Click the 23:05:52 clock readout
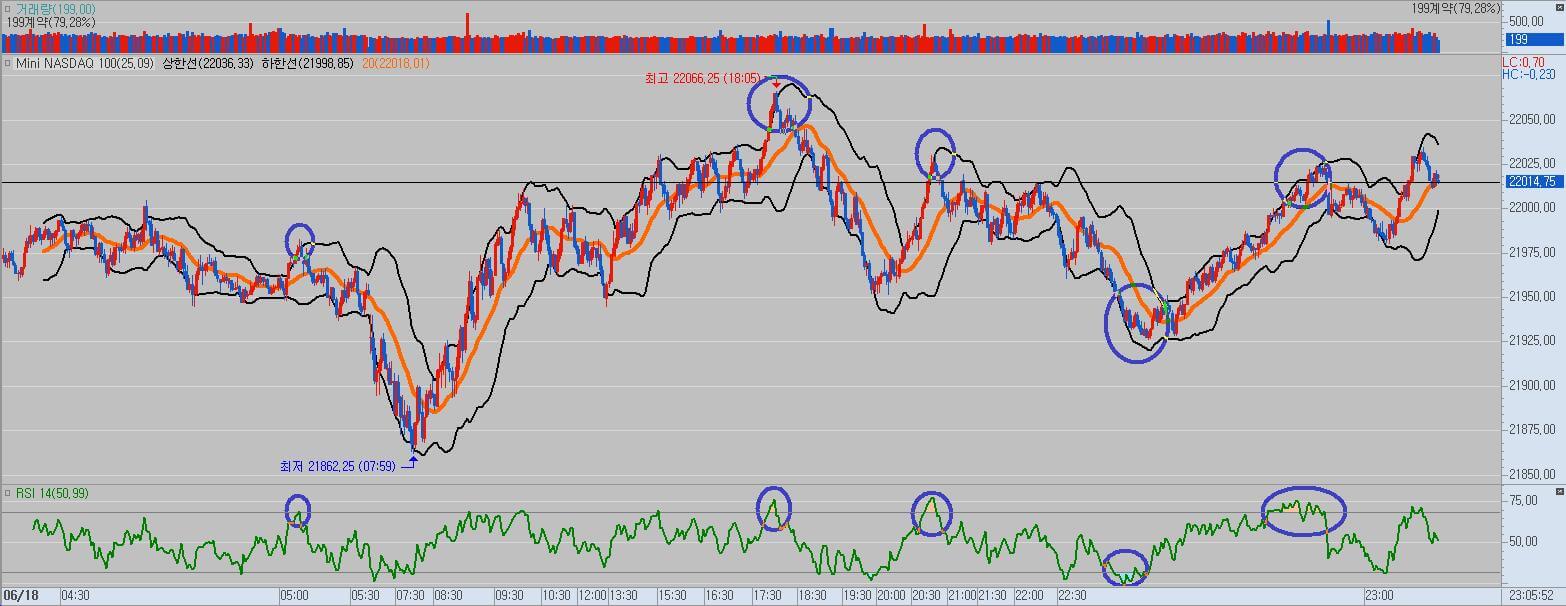Viewport: 1566px width, 606px height. [1531, 595]
